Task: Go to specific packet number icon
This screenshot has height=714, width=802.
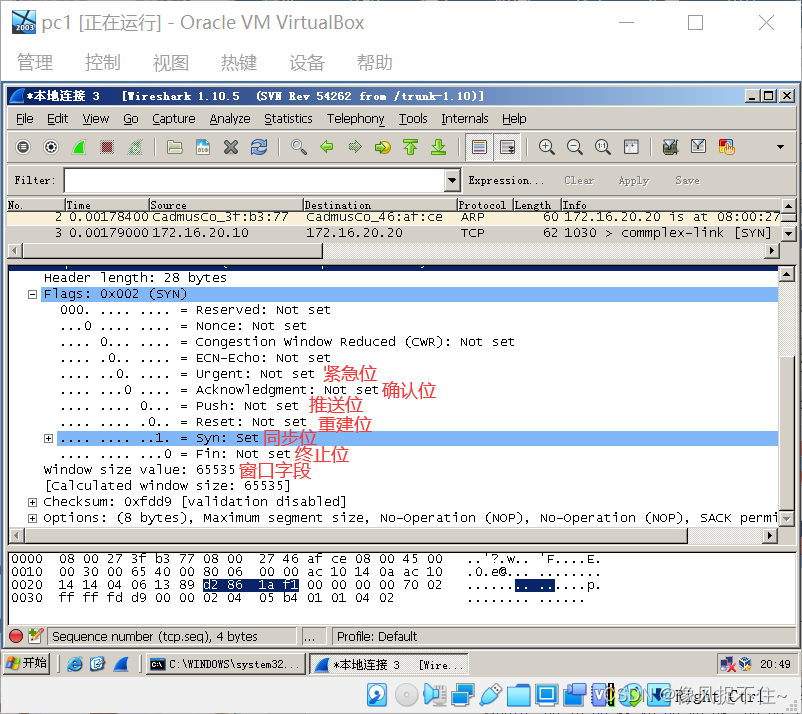Action: click(383, 147)
